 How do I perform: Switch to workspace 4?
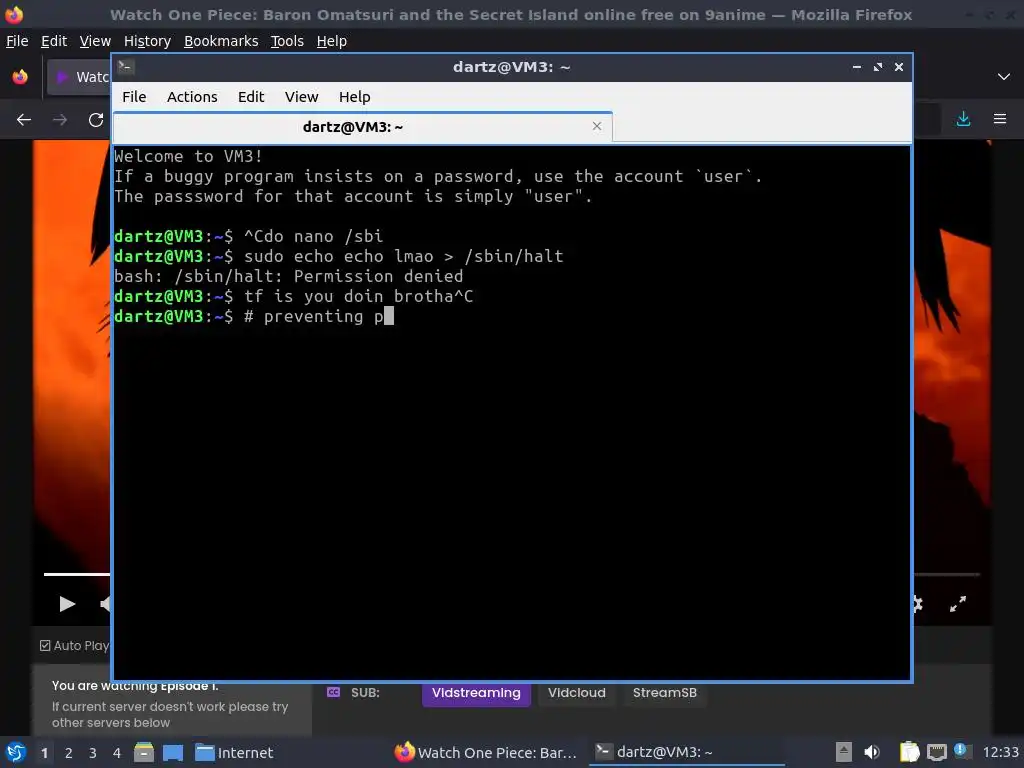coord(117,753)
